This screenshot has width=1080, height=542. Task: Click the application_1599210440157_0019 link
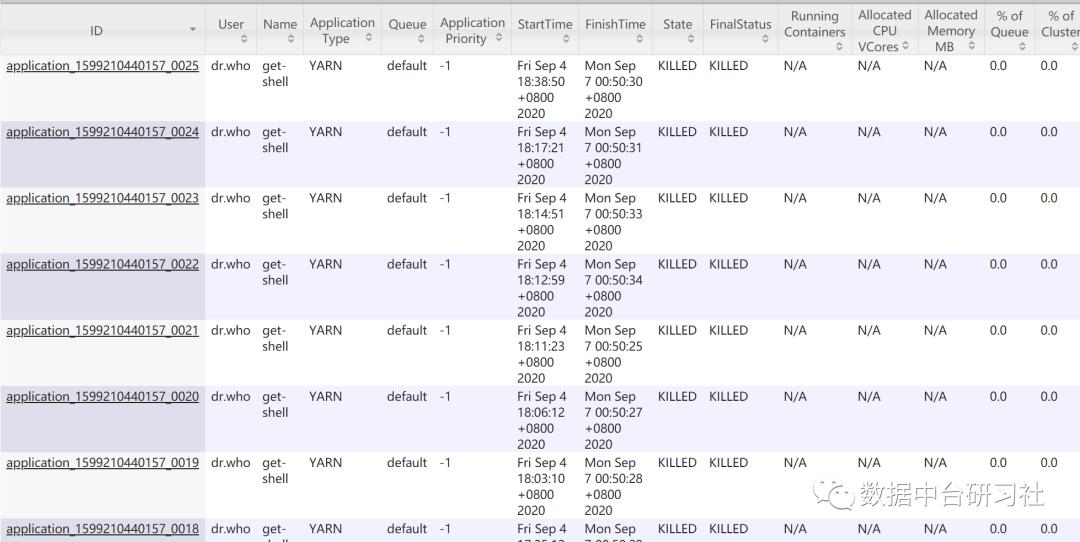102,463
